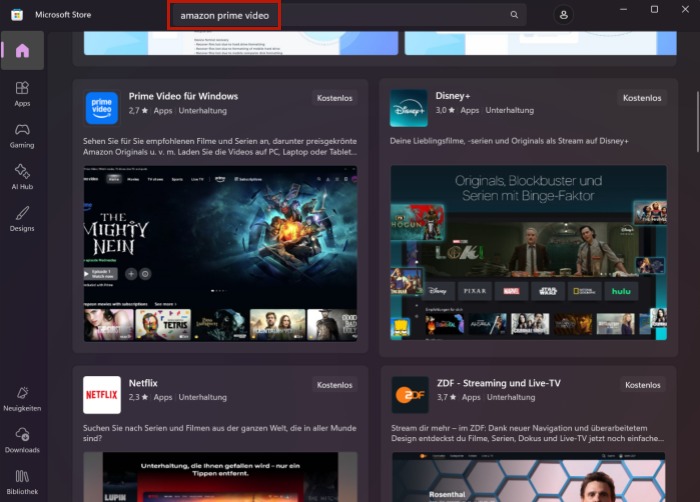Click the Netflix description text

point(220,433)
